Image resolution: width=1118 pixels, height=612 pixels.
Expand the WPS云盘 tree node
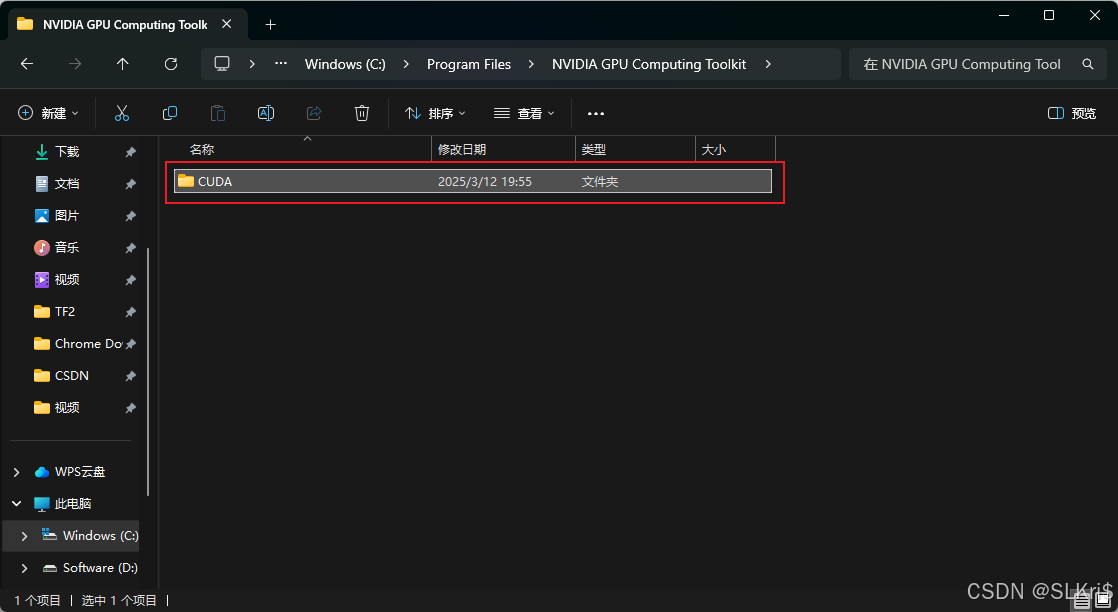click(x=16, y=472)
